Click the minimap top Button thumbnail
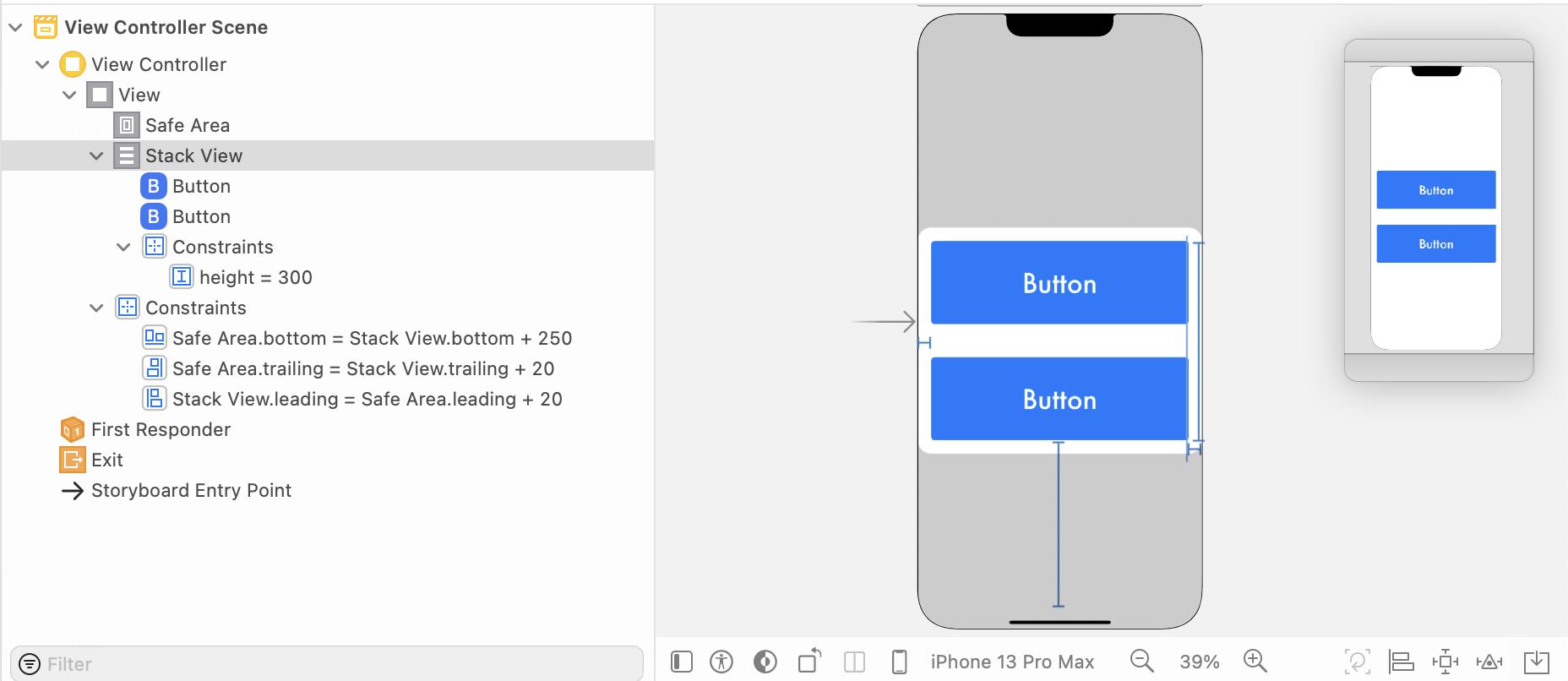The height and width of the screenshot is (681, 1568). [x=1436, y=190]
